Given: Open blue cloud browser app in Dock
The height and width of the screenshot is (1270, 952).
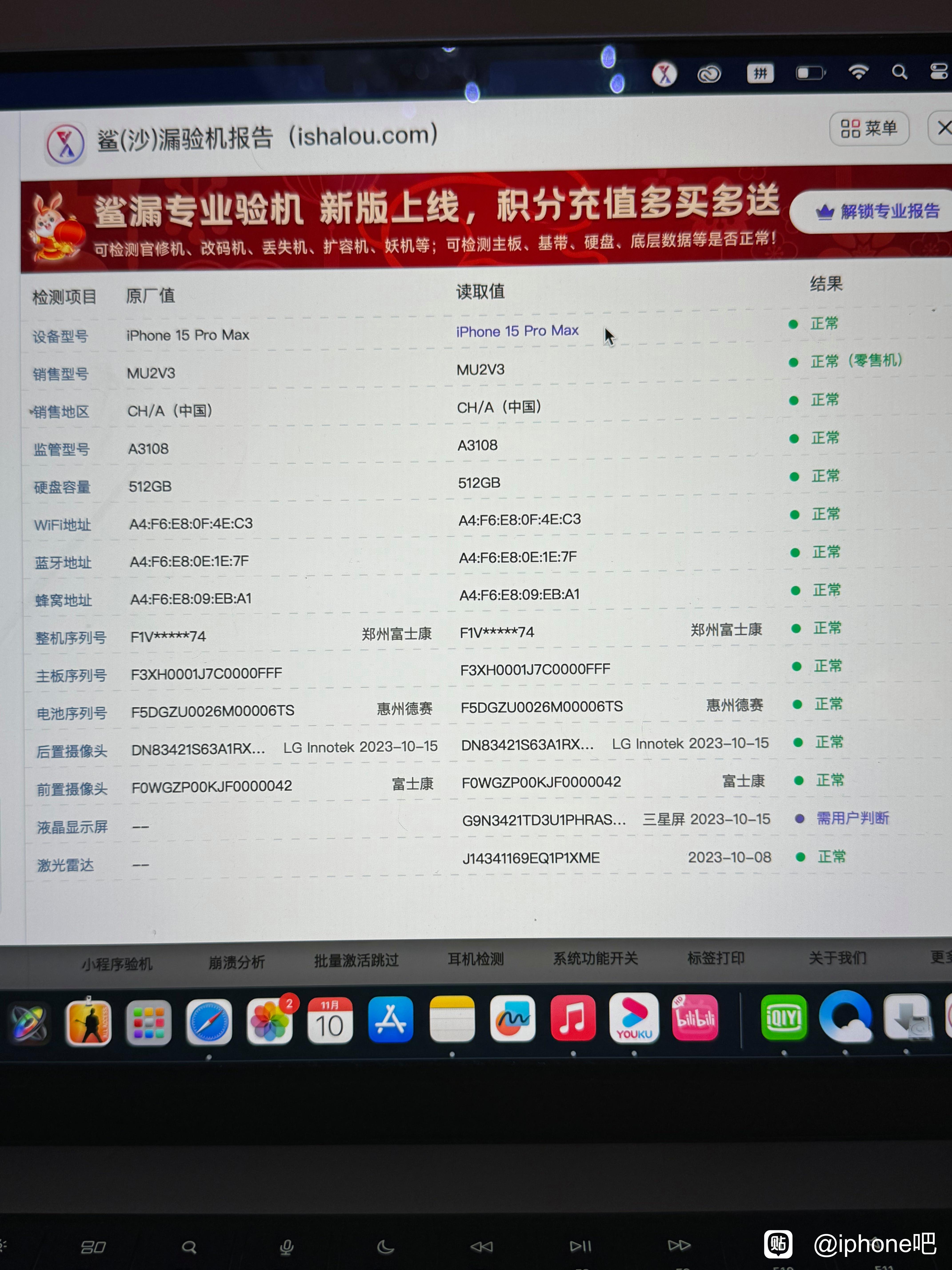Looking at the screenshot, I should click(x=846, y=1017).
